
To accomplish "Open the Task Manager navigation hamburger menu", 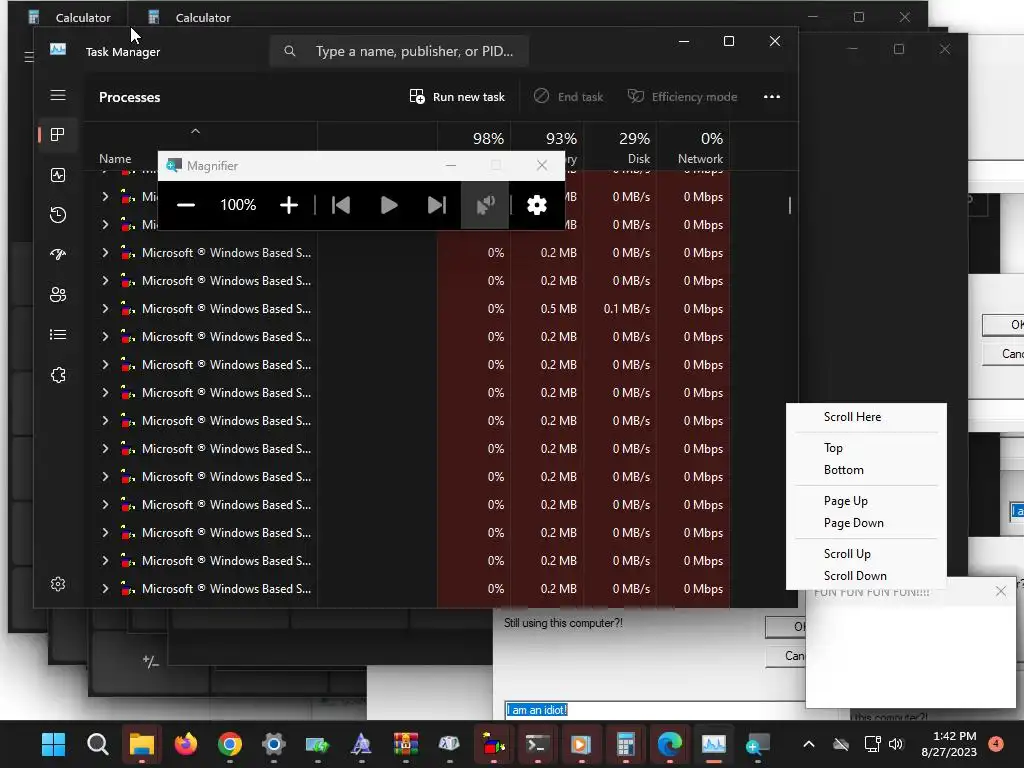I will pos(58,95).
